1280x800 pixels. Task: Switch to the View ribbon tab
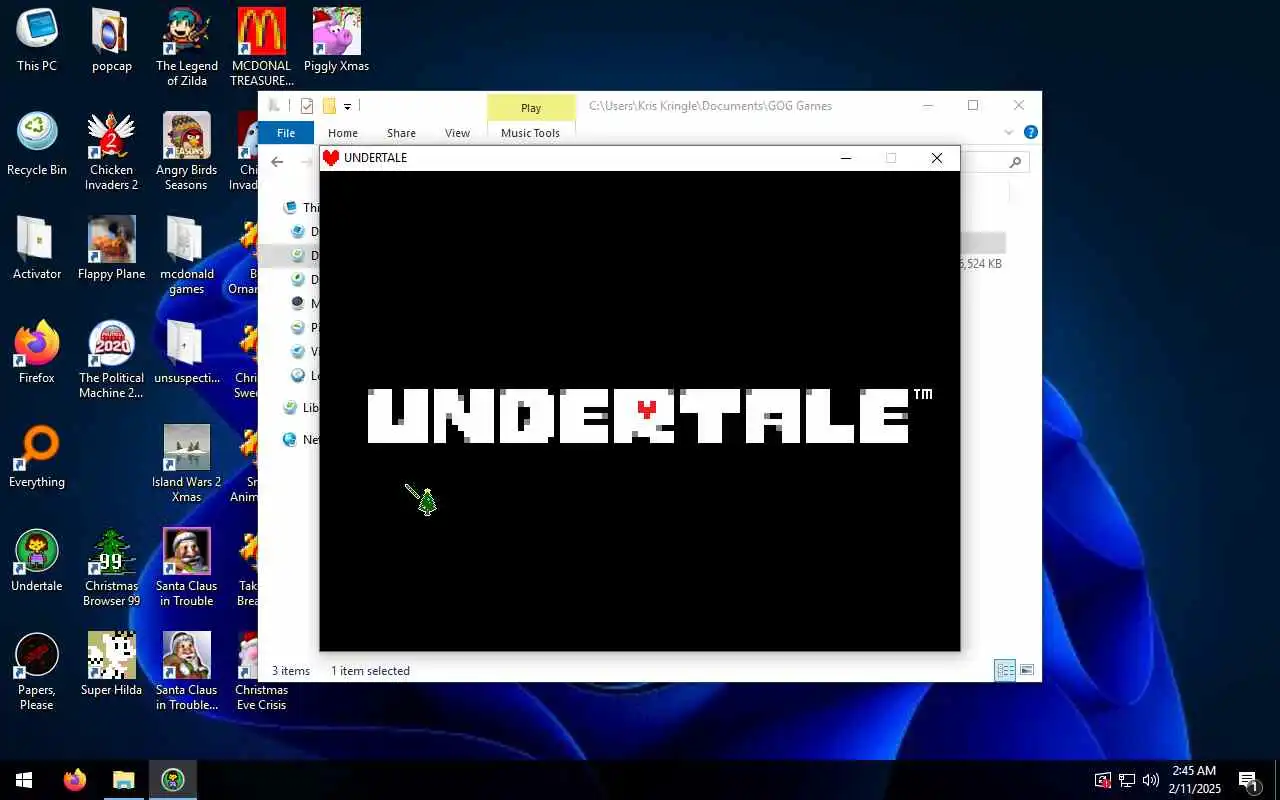coord(457,133)
